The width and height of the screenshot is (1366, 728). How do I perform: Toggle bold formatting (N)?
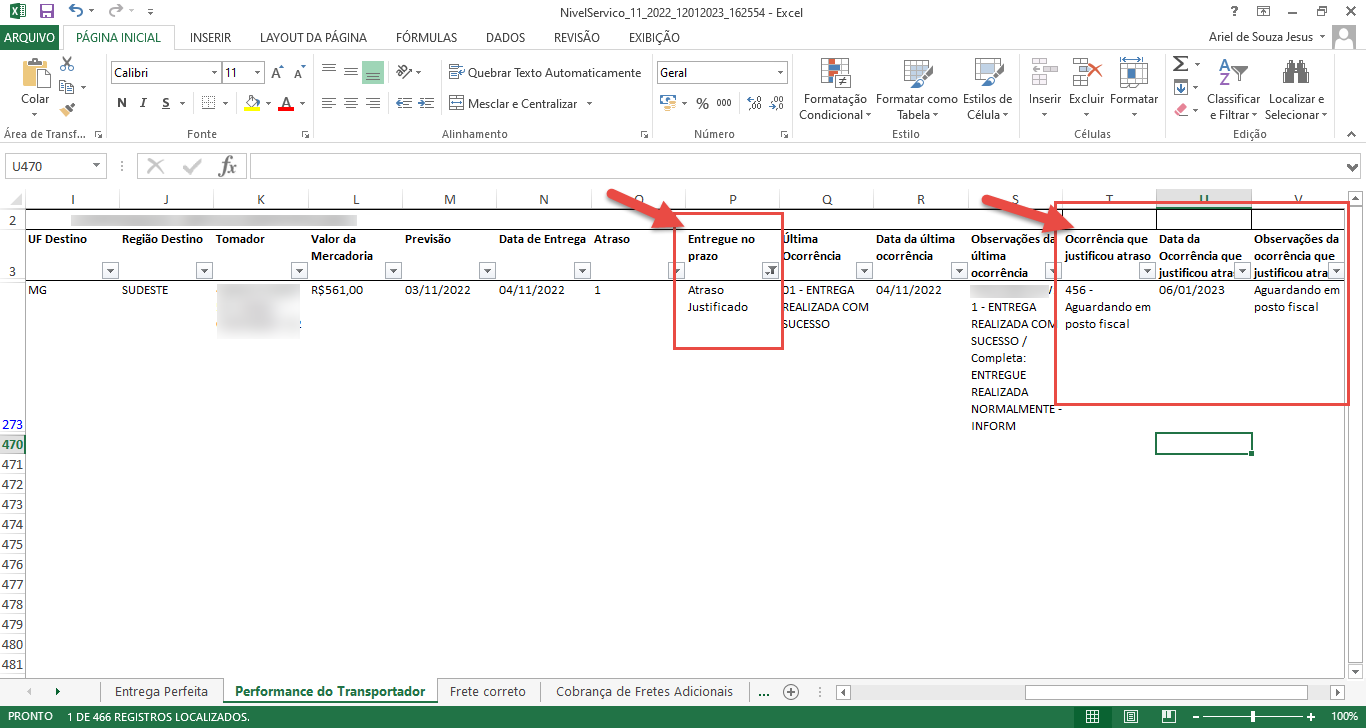(122, 103)
